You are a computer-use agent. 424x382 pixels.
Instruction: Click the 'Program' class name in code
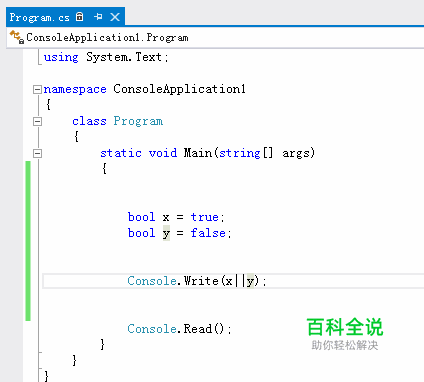pyautogui.click(x=138, y=121)
